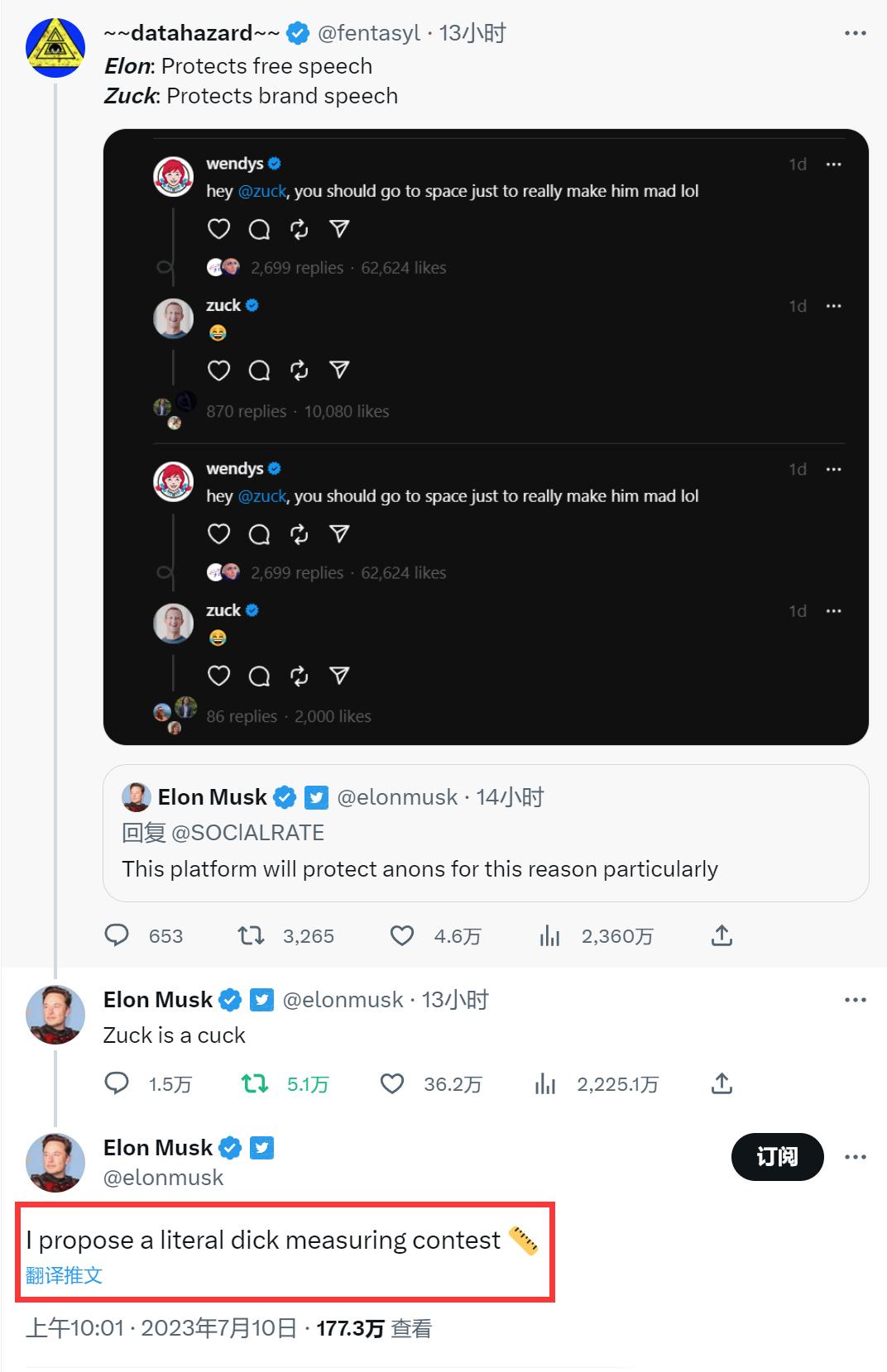Image resolution: width=887 pixels, height=1372 pixels.
Task: Open view stats for "Zuck is a cuck"
Action: (546, 1083)
